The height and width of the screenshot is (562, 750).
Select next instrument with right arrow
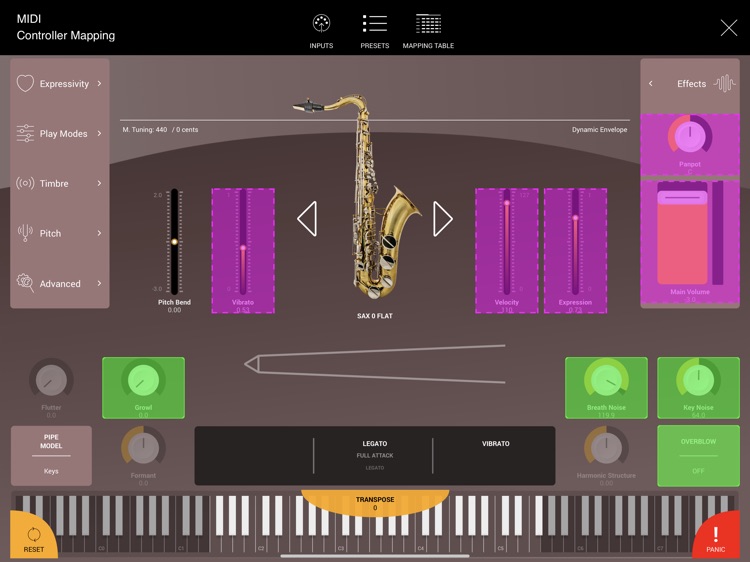(442, 219)
